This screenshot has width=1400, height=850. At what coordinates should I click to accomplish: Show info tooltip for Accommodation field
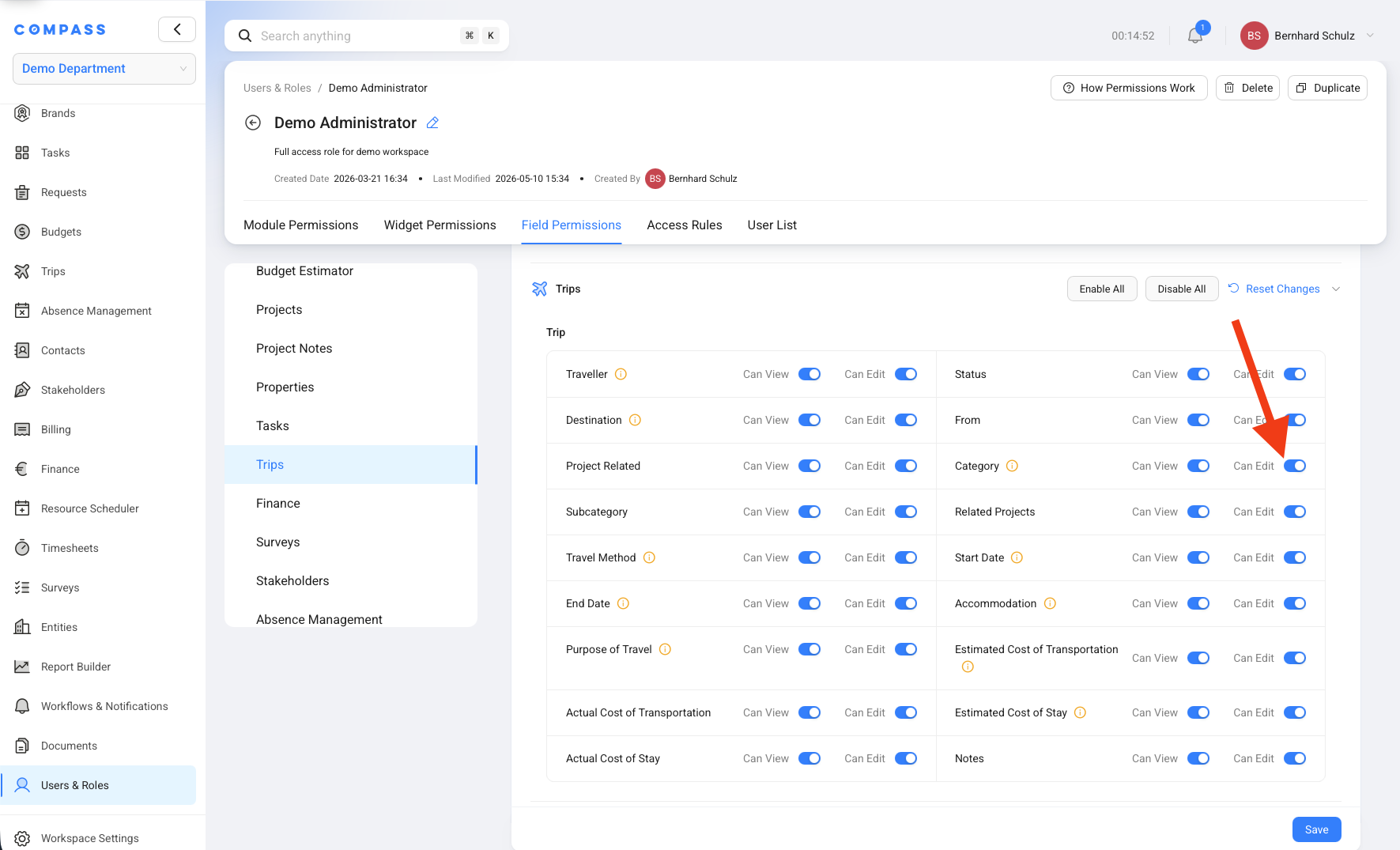click(x=1050, y=603)
